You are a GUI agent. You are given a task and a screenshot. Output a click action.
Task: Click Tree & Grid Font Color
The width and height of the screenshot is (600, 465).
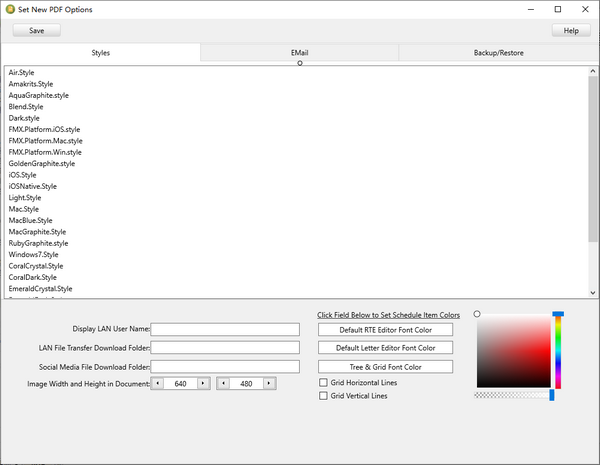pos(385,367)
